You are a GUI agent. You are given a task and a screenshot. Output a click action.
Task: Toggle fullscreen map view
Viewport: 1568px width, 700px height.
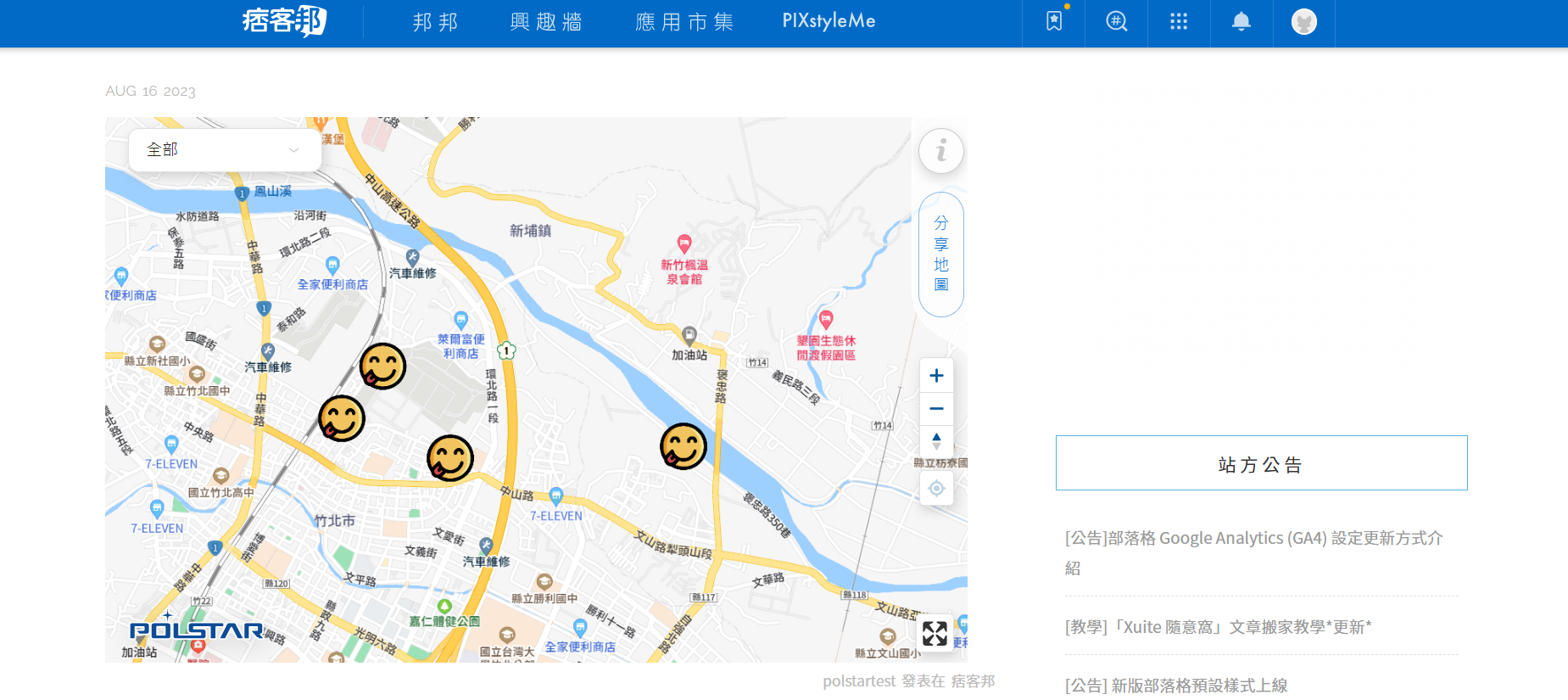coord(935,633)
